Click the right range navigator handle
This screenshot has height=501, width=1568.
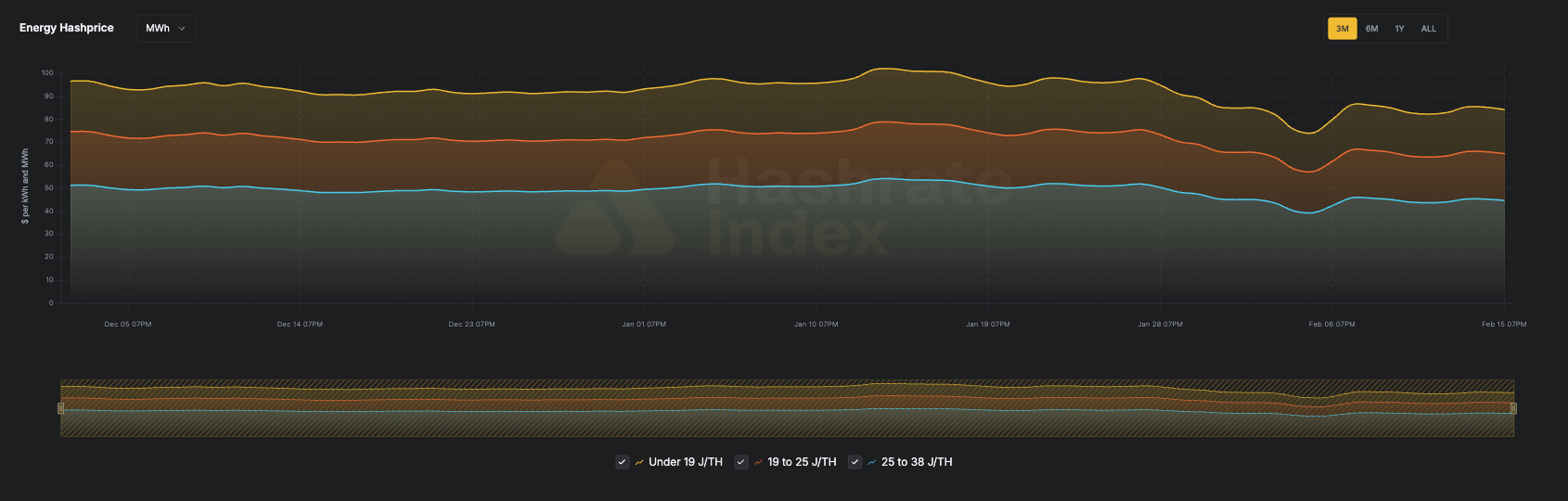[x=1513, y=408]
